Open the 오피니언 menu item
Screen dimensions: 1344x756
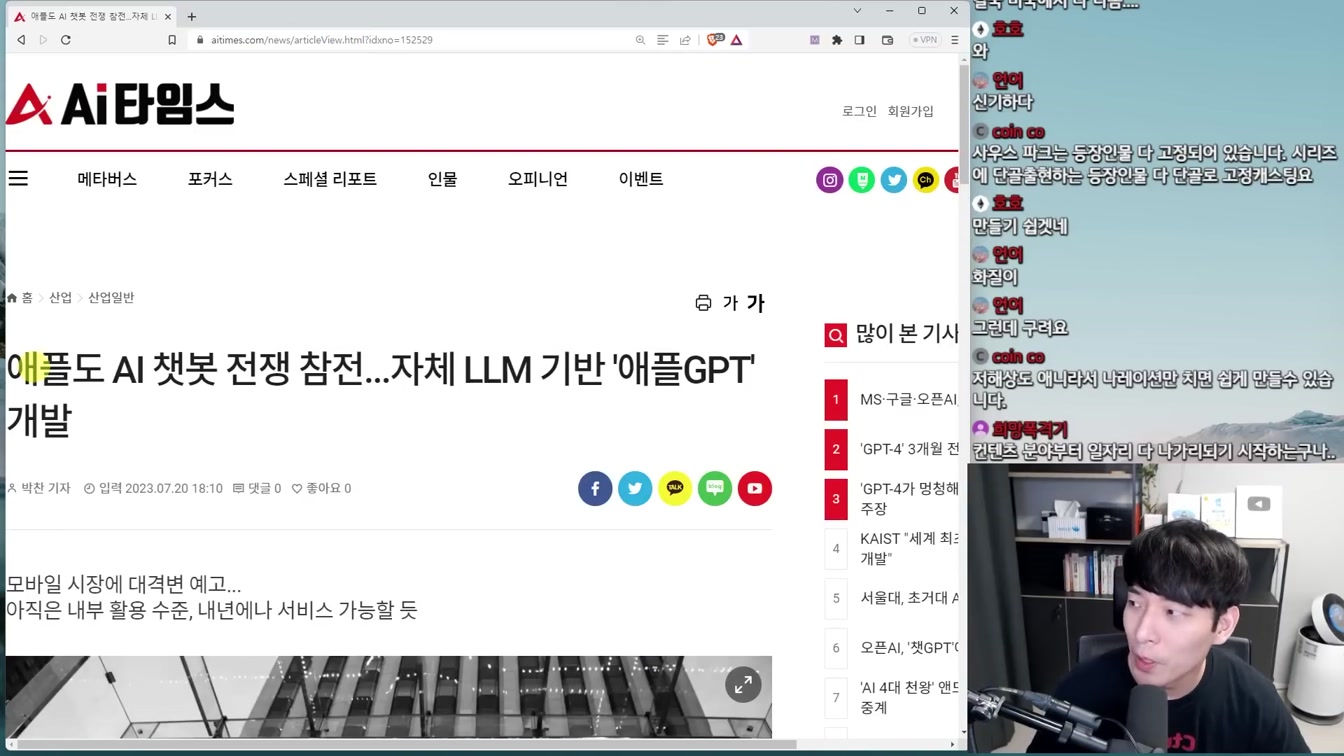[x=538, y=179]
